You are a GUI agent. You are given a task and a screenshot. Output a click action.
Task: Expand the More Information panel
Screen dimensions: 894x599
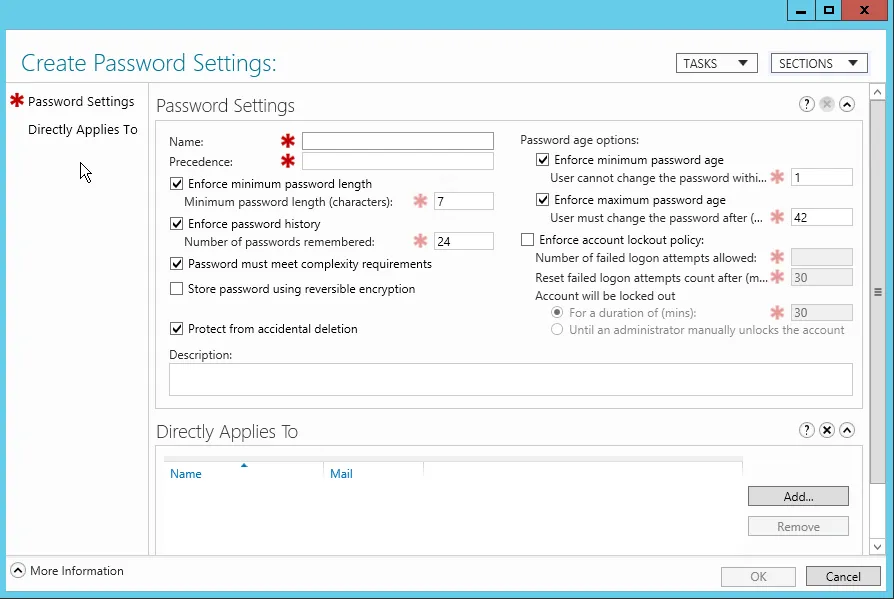coord(18,571)
